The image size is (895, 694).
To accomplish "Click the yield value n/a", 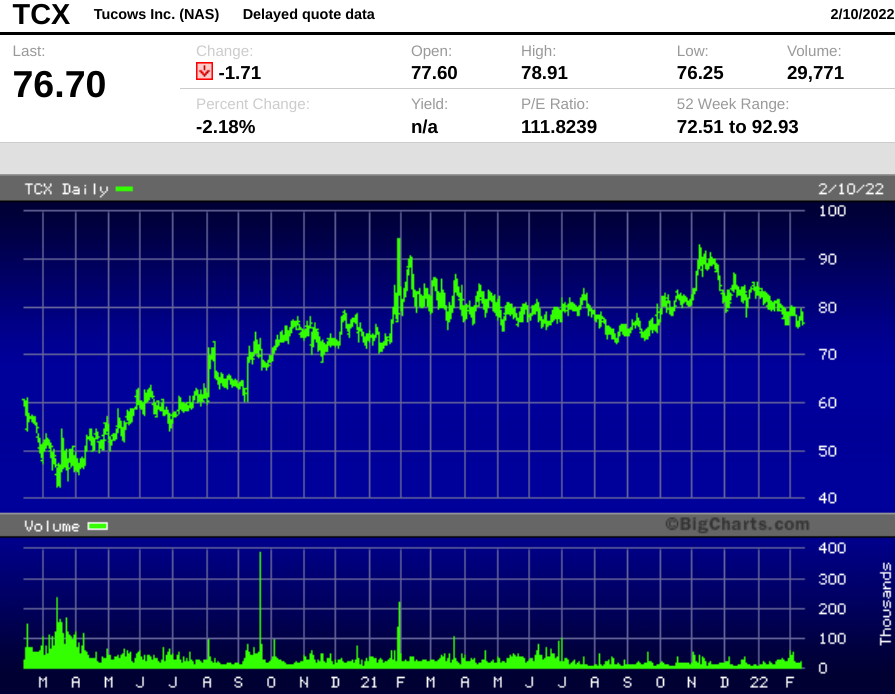I will 425,126.
